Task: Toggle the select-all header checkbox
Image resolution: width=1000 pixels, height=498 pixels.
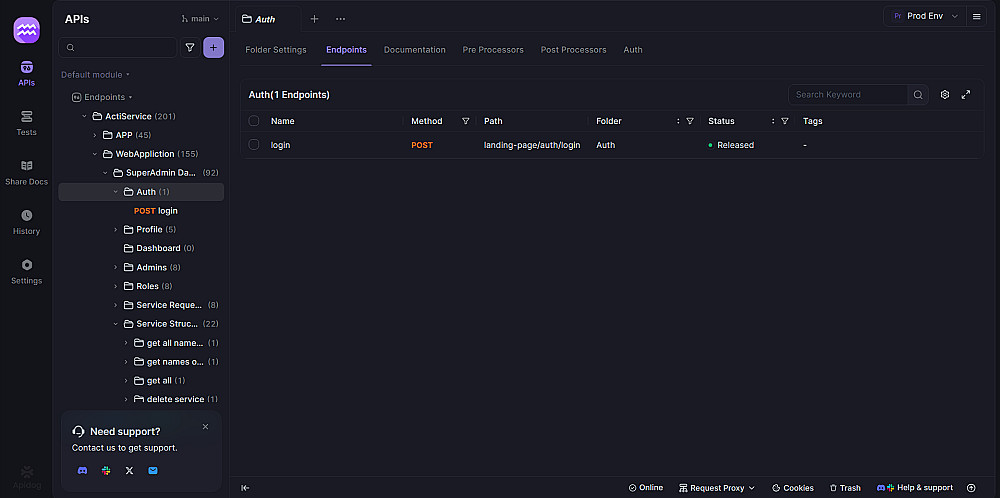Action: [254, 121]
